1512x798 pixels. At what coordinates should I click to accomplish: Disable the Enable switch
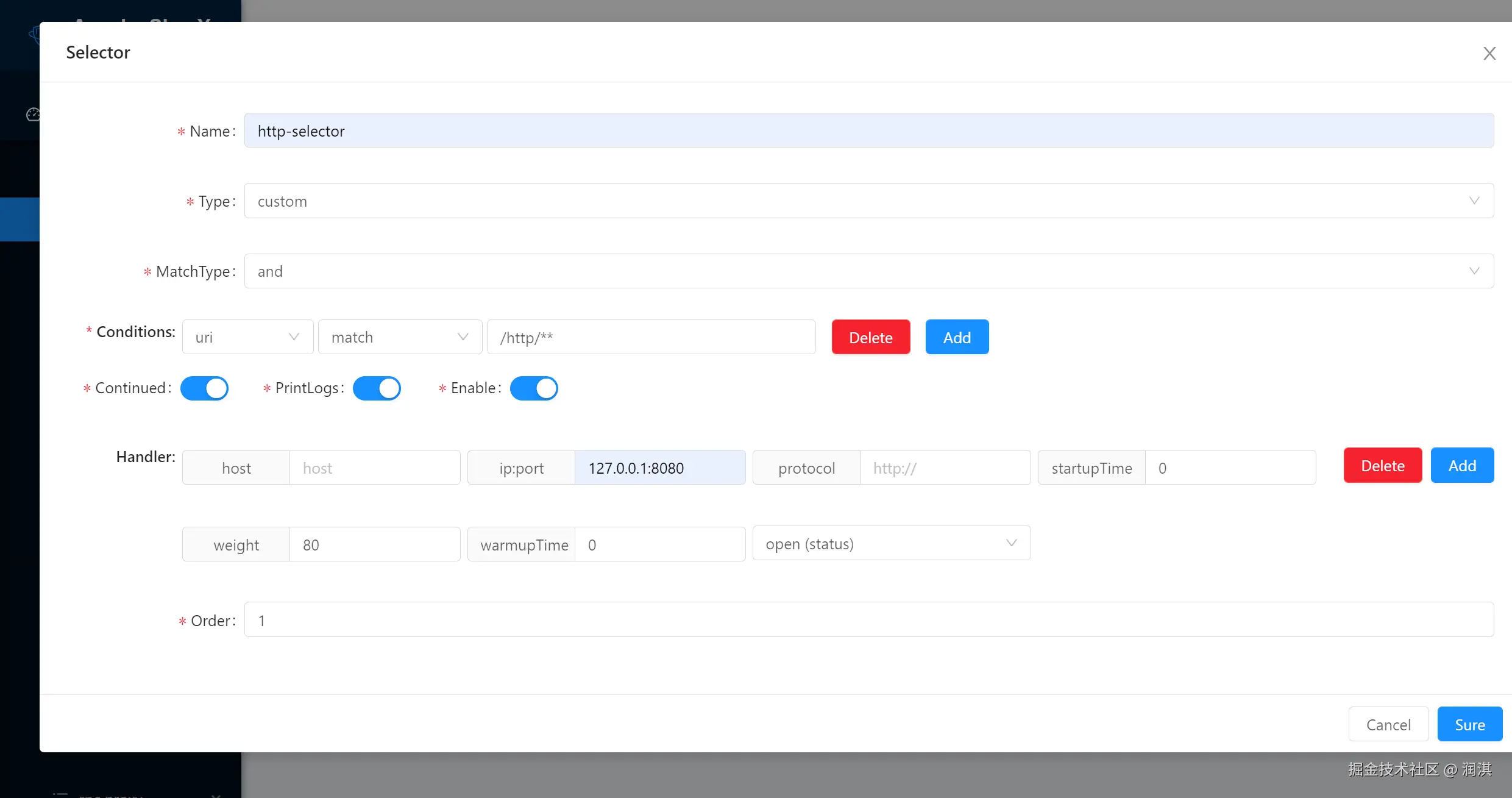(534, 388)
